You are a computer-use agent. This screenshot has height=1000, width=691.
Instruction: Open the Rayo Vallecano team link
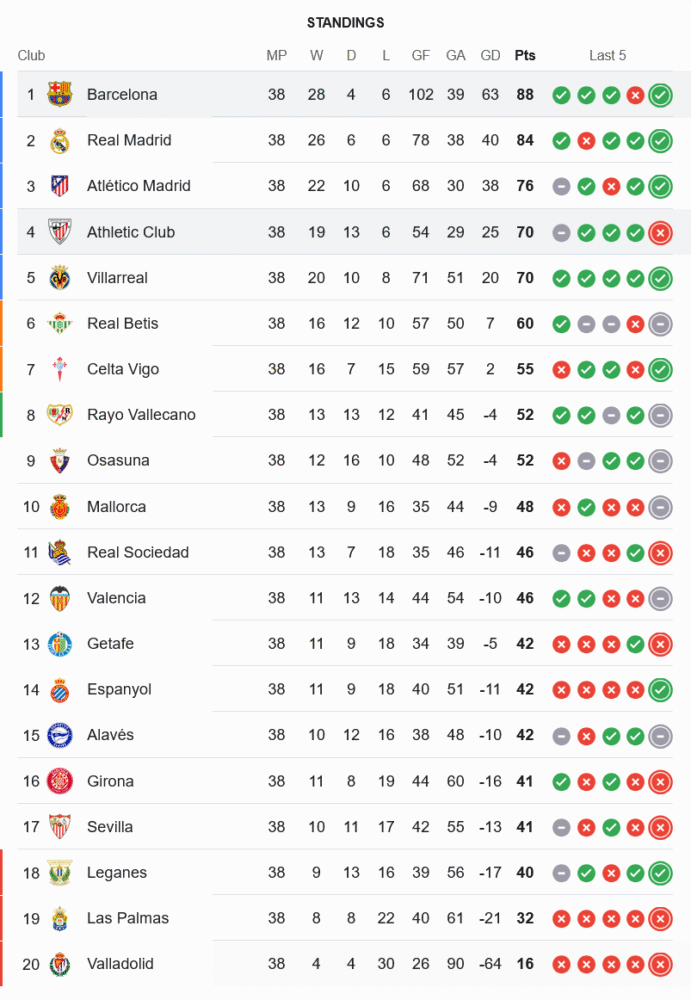(x=141, y=415)
